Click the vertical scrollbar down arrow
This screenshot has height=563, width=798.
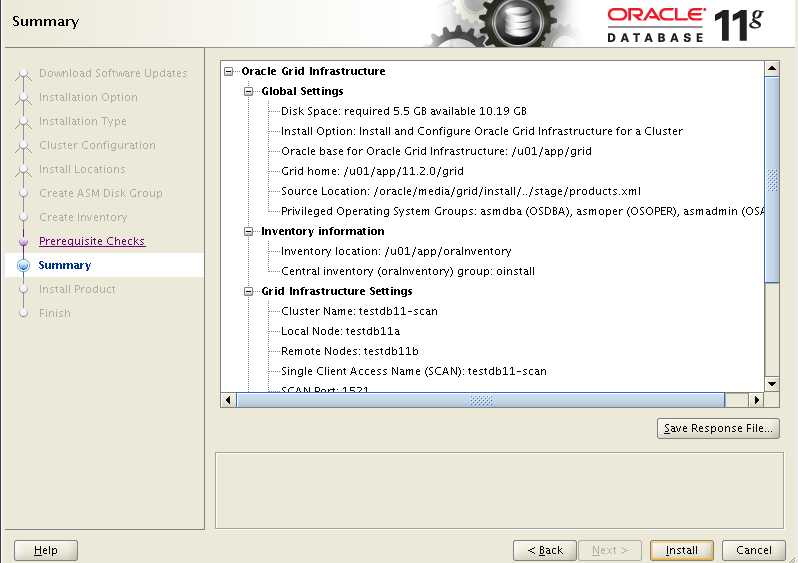tap(772, 384)
